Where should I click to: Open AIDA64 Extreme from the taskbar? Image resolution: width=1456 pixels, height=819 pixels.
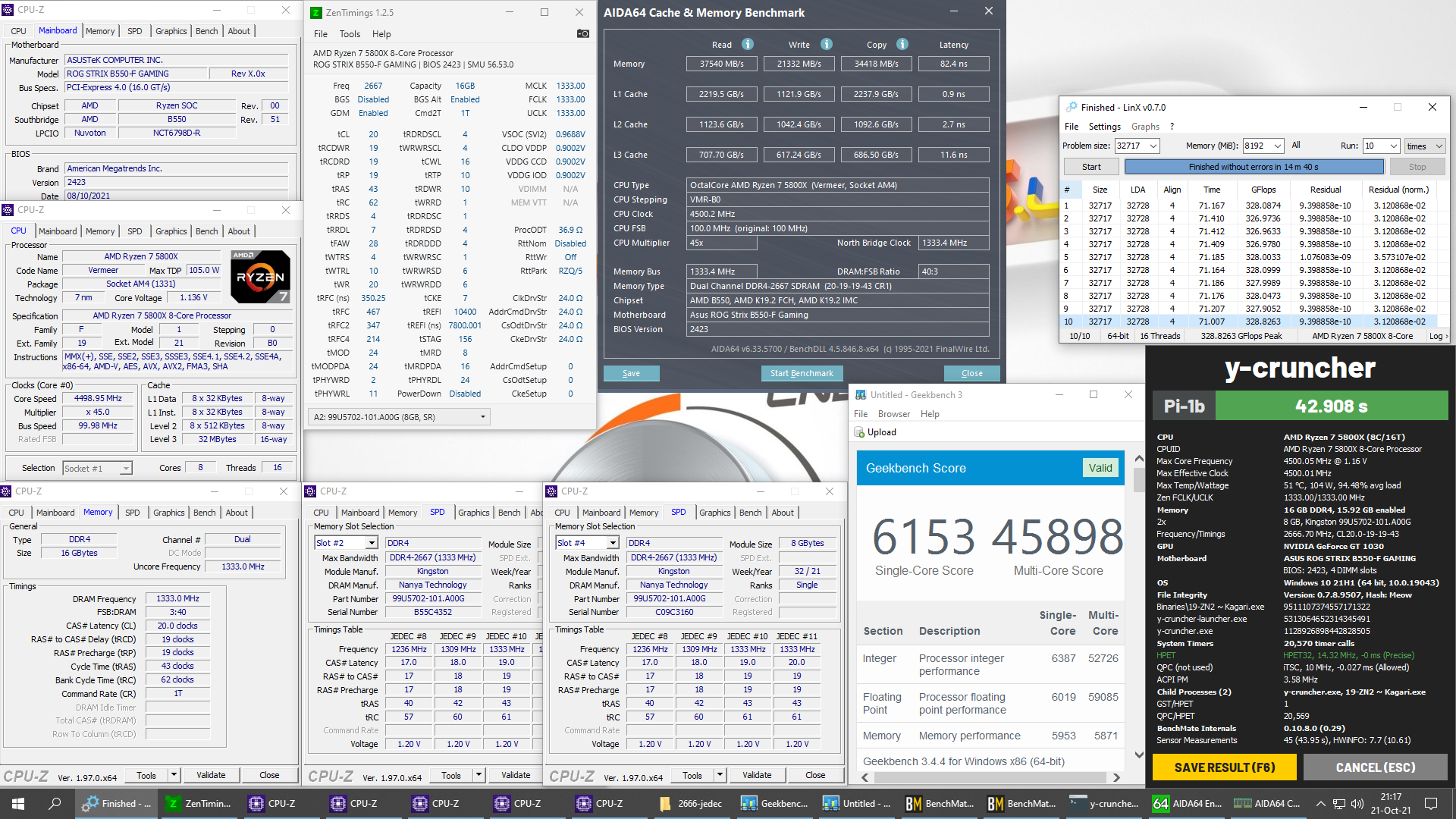(x=1188, y=804)
